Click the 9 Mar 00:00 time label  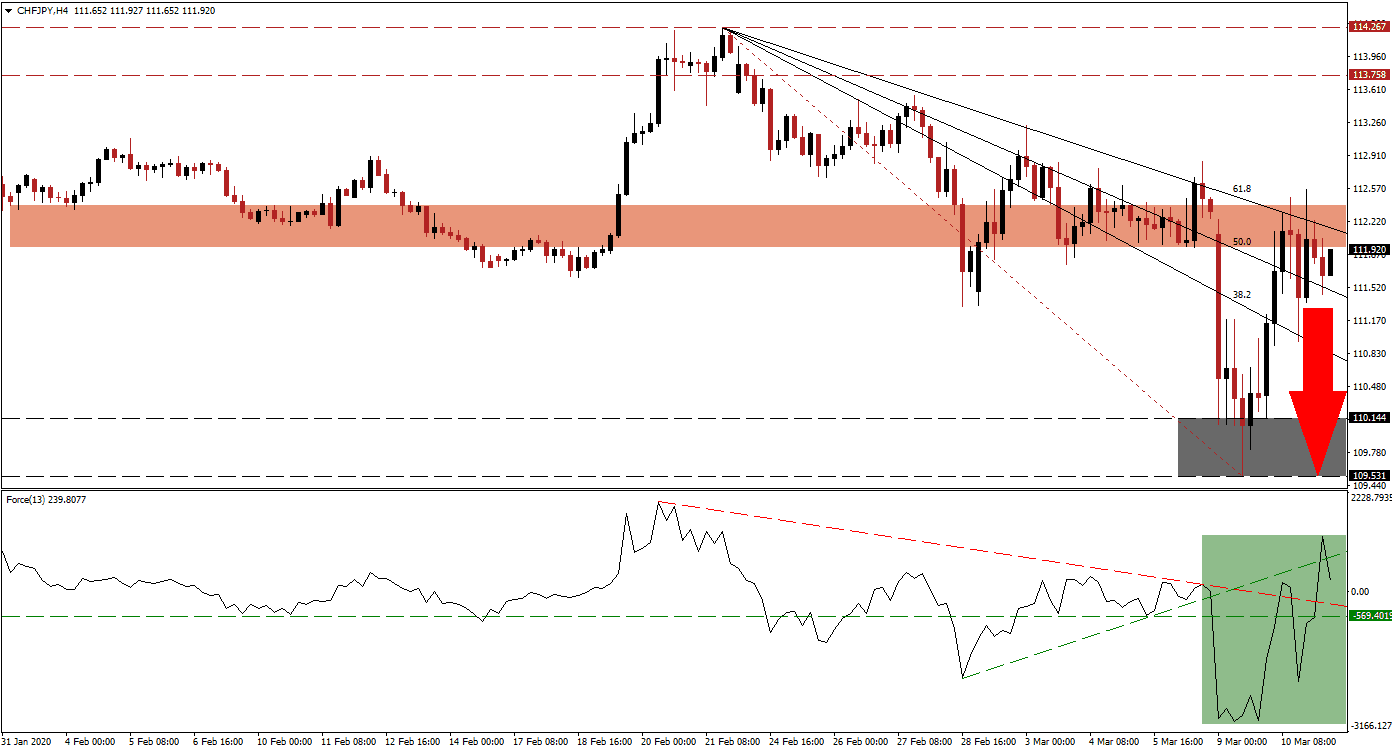click(1243, 743)
